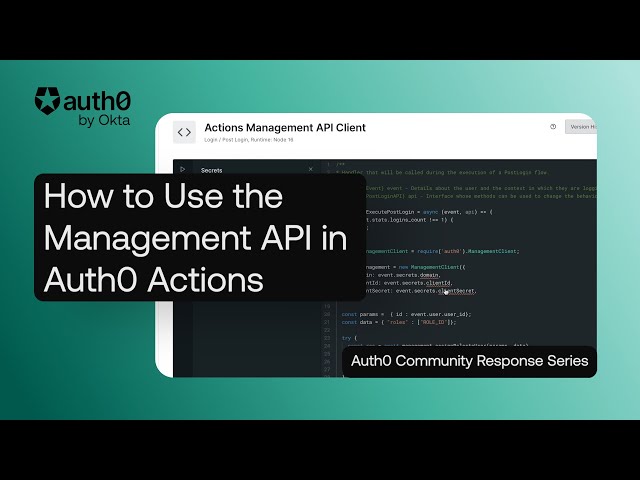Viewport: 640px width, 480px height.
Task: Click 'Auth0 Community Response Series' label
Action: [x=469, y=361]
